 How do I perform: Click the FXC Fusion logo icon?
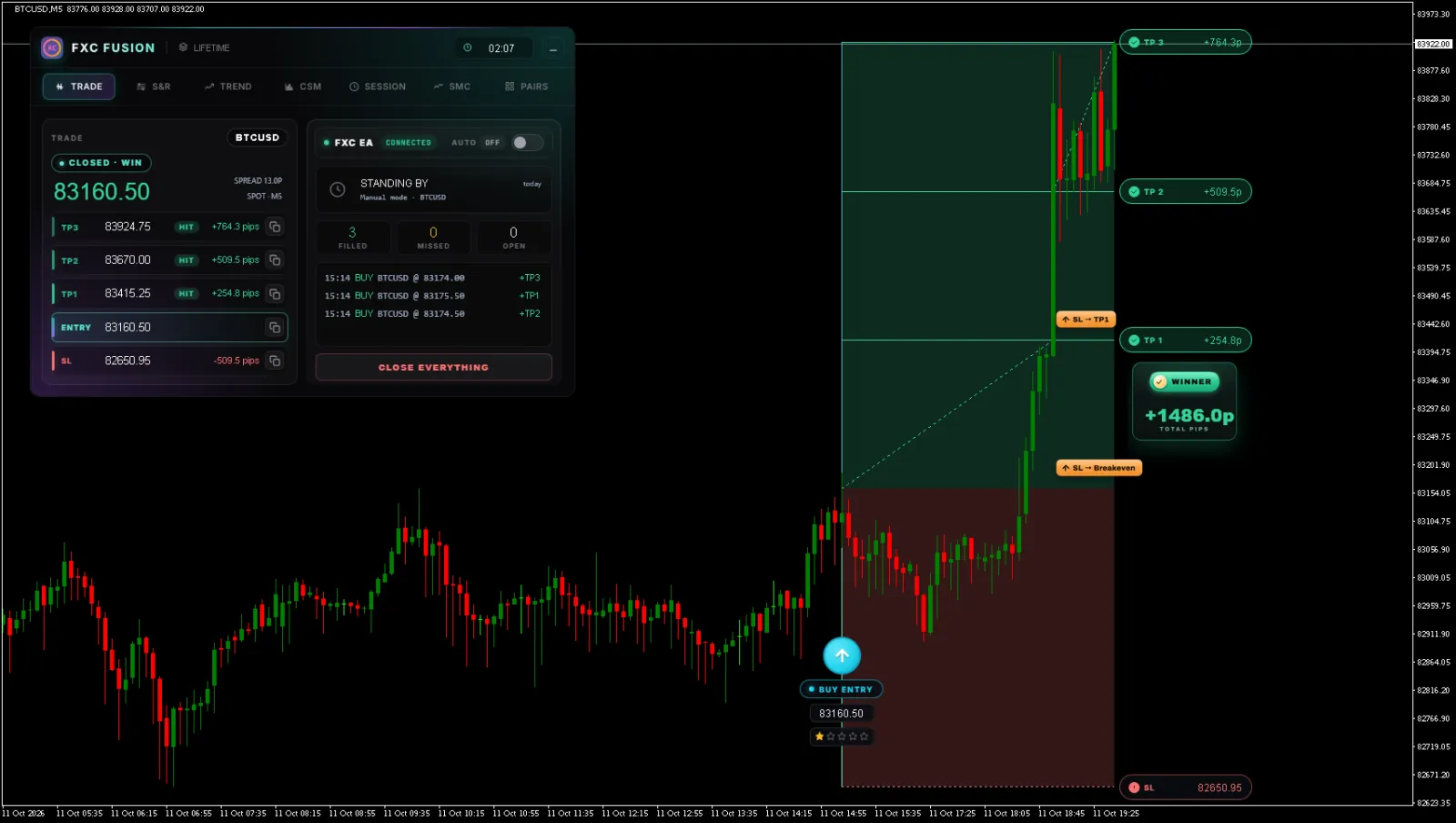tap(52, 47)
